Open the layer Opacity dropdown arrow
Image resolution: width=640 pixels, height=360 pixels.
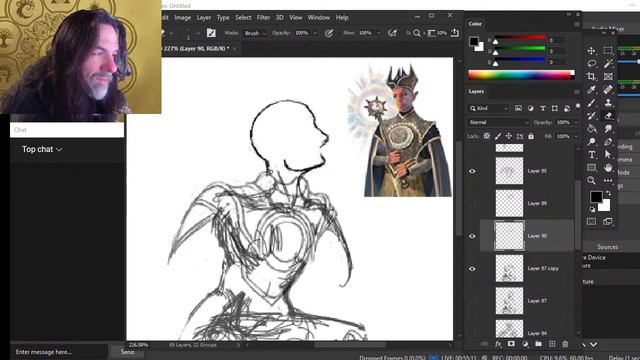click(x=576, y=122)
